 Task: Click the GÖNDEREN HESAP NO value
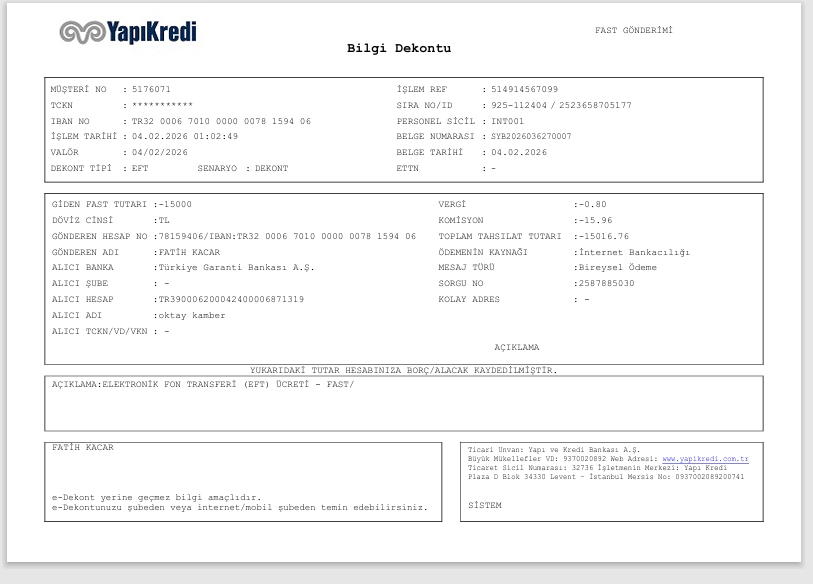(x=287, y=237)
